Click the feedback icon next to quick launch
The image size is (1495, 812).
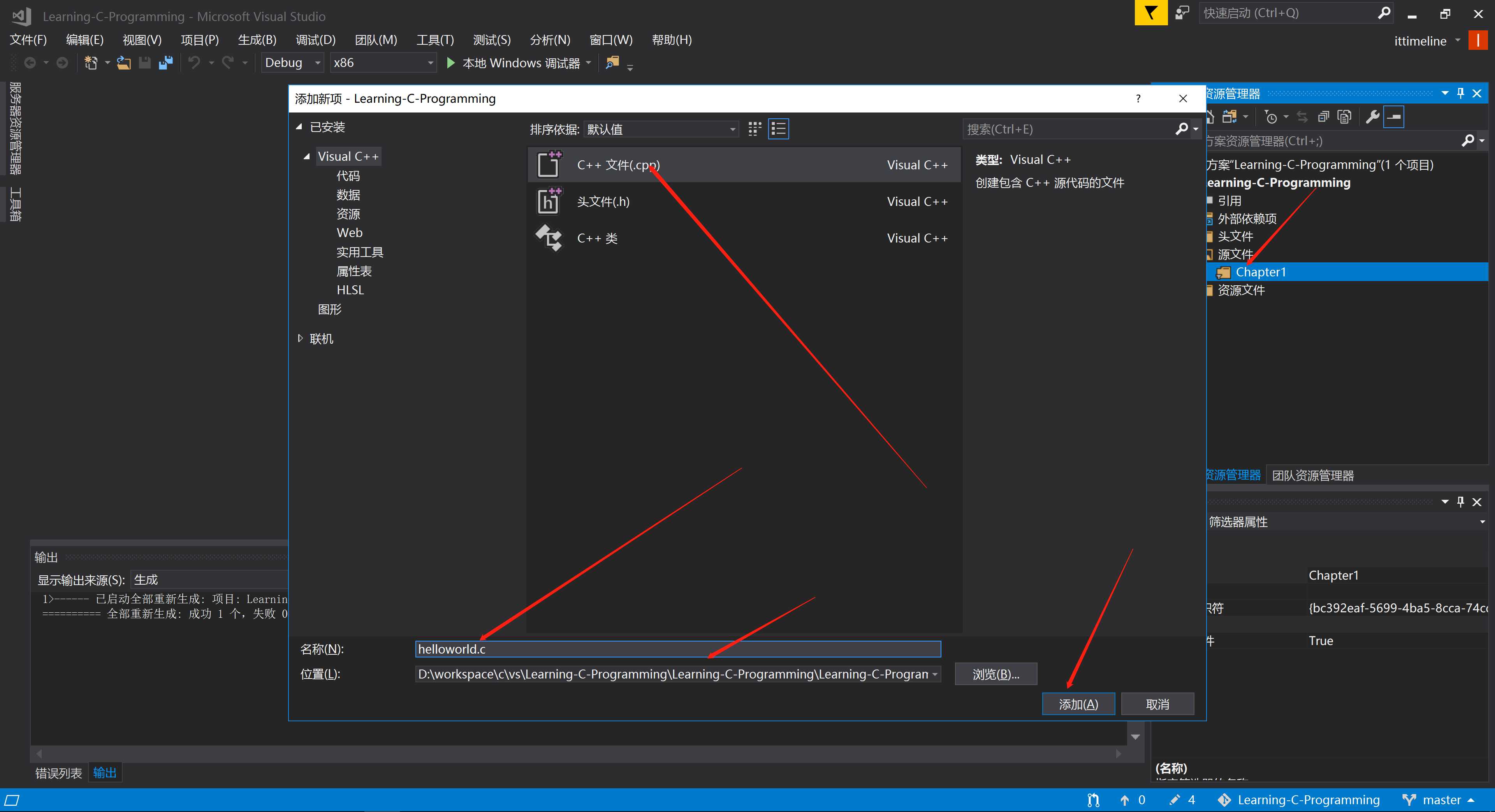pyautogui.click(x=1182, y=13)
